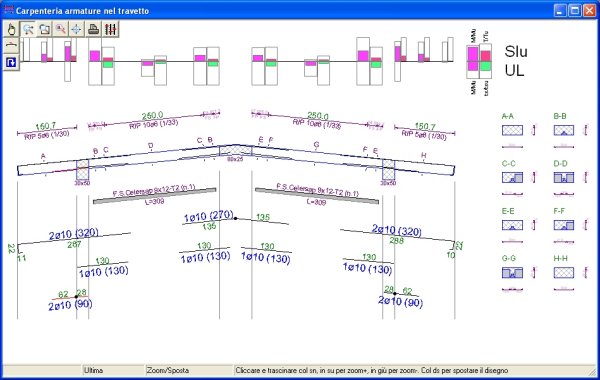Image resolution: width=600 pixels, height=380 pixels.
Task: Click the magenta M/Mu legend bar
Action: [473, 59]
